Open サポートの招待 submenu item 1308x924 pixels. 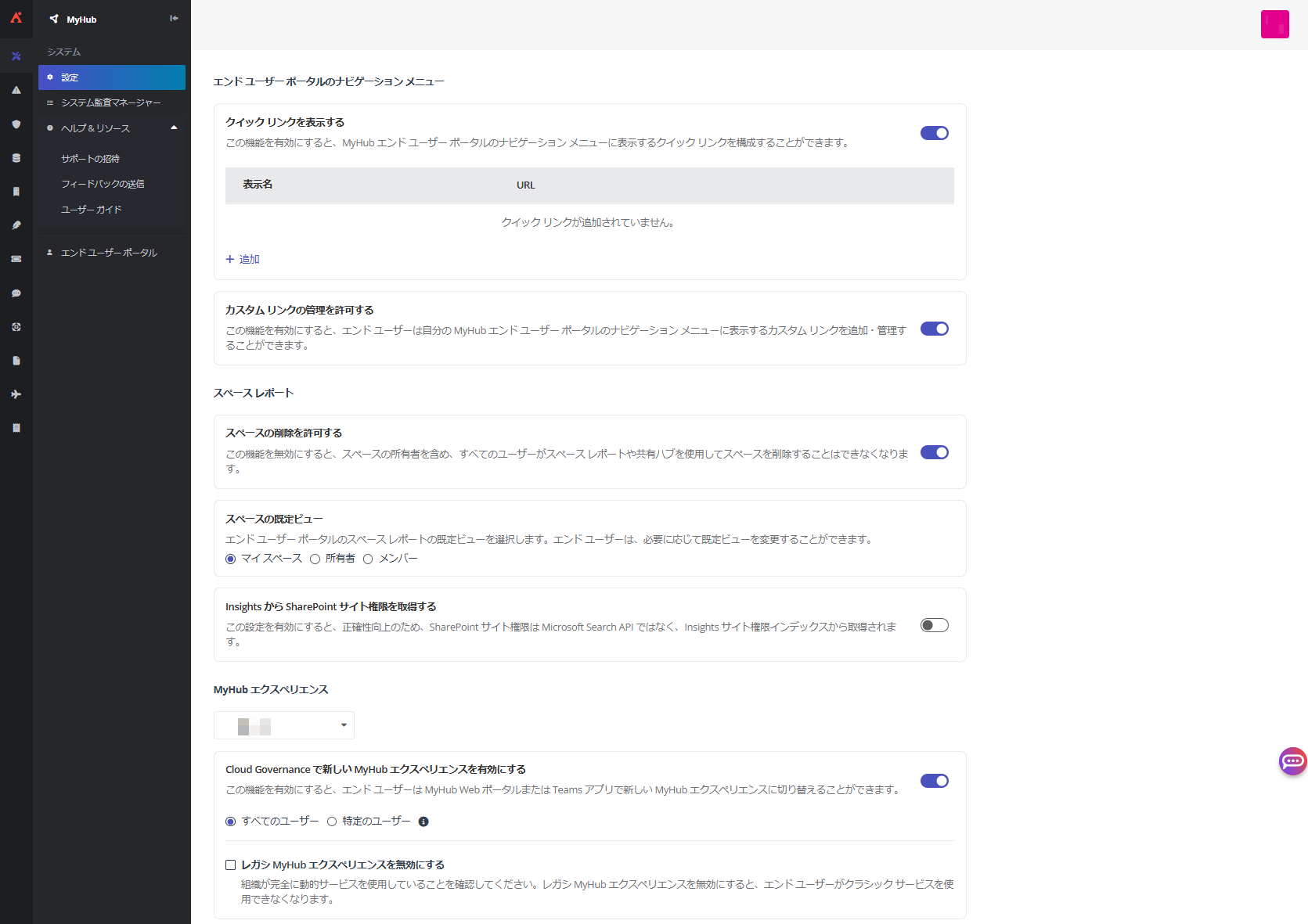pos(91,159)
